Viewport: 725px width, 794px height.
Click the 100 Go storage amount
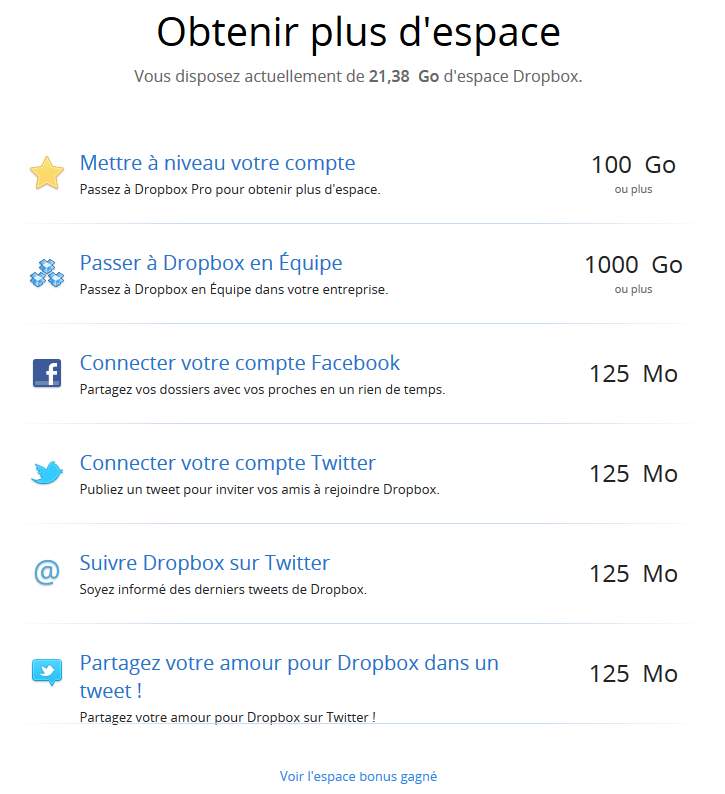pyautogui.click(x=633, y=165)
